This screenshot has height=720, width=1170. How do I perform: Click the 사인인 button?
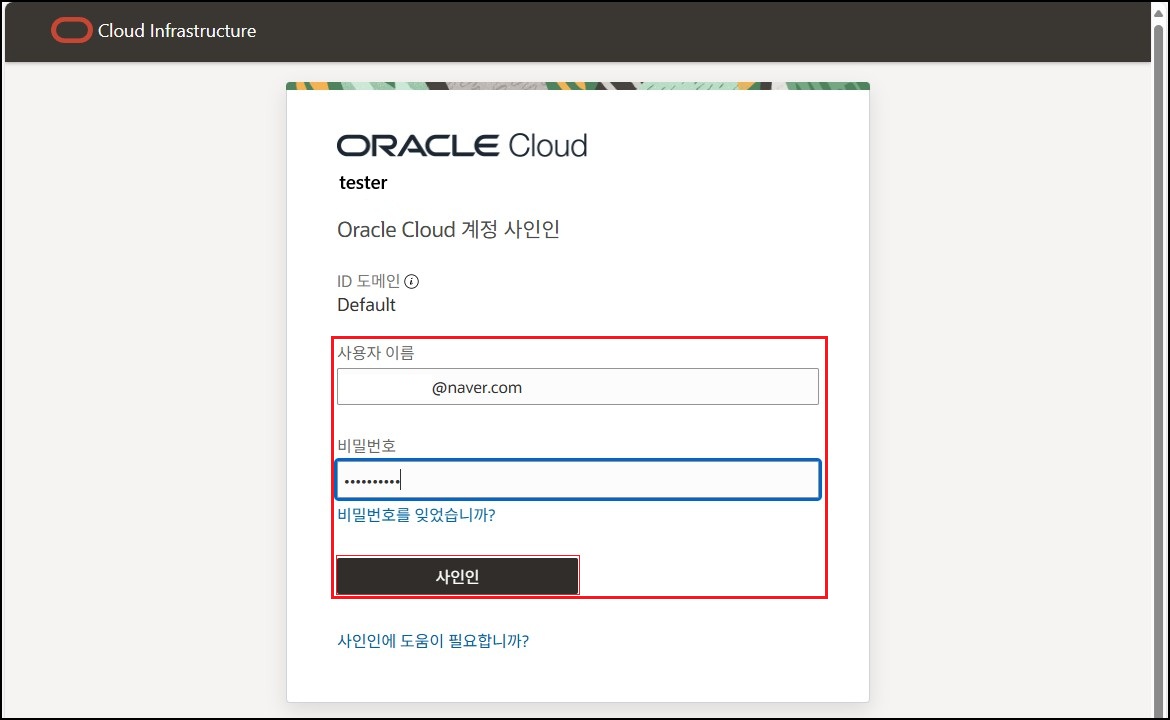click(457, 576)
